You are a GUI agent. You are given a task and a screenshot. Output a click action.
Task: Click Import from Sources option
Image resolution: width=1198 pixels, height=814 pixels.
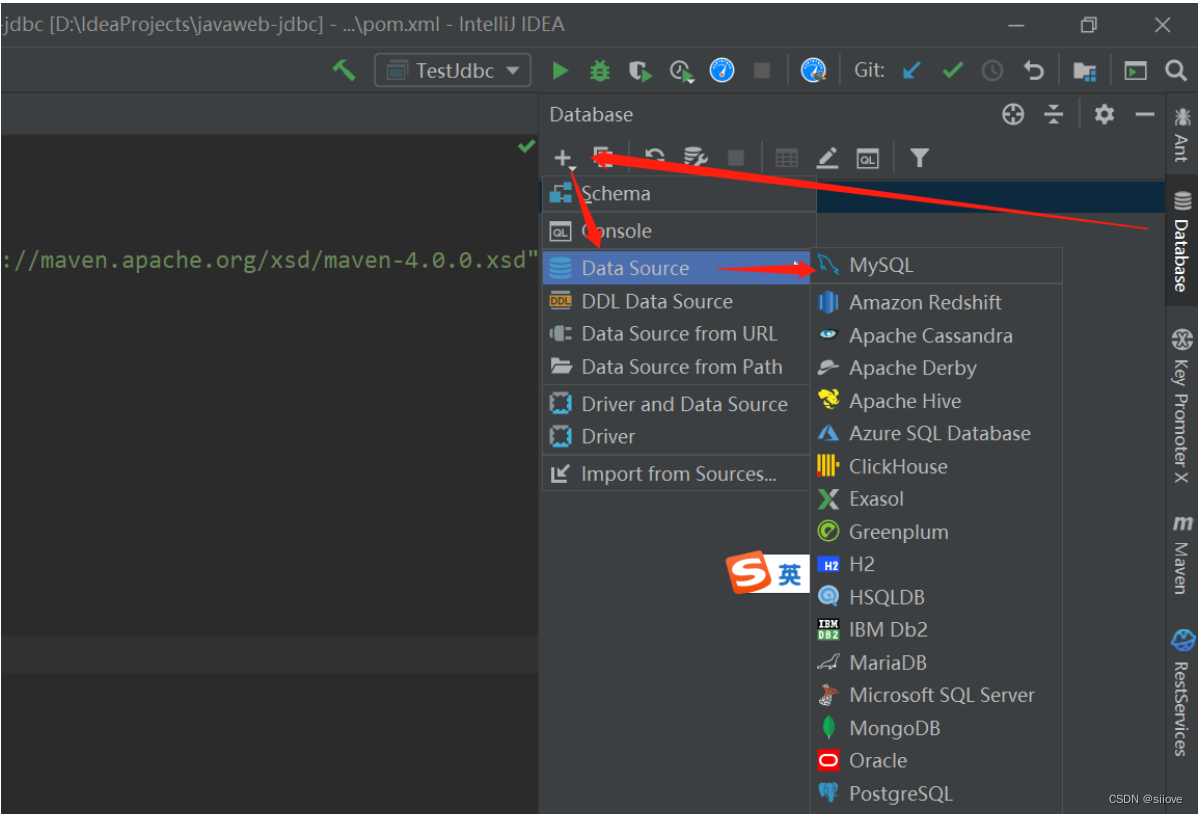coord(678,474)
